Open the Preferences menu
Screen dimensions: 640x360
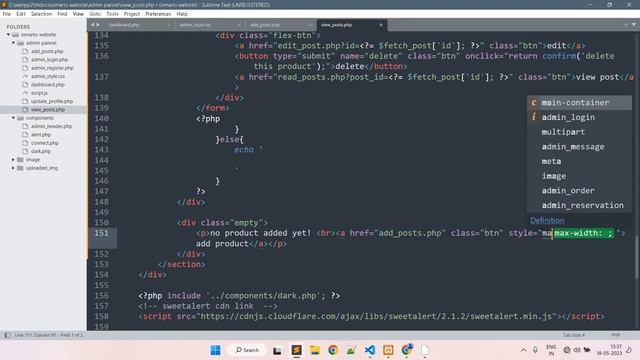[x=158, y=14]
